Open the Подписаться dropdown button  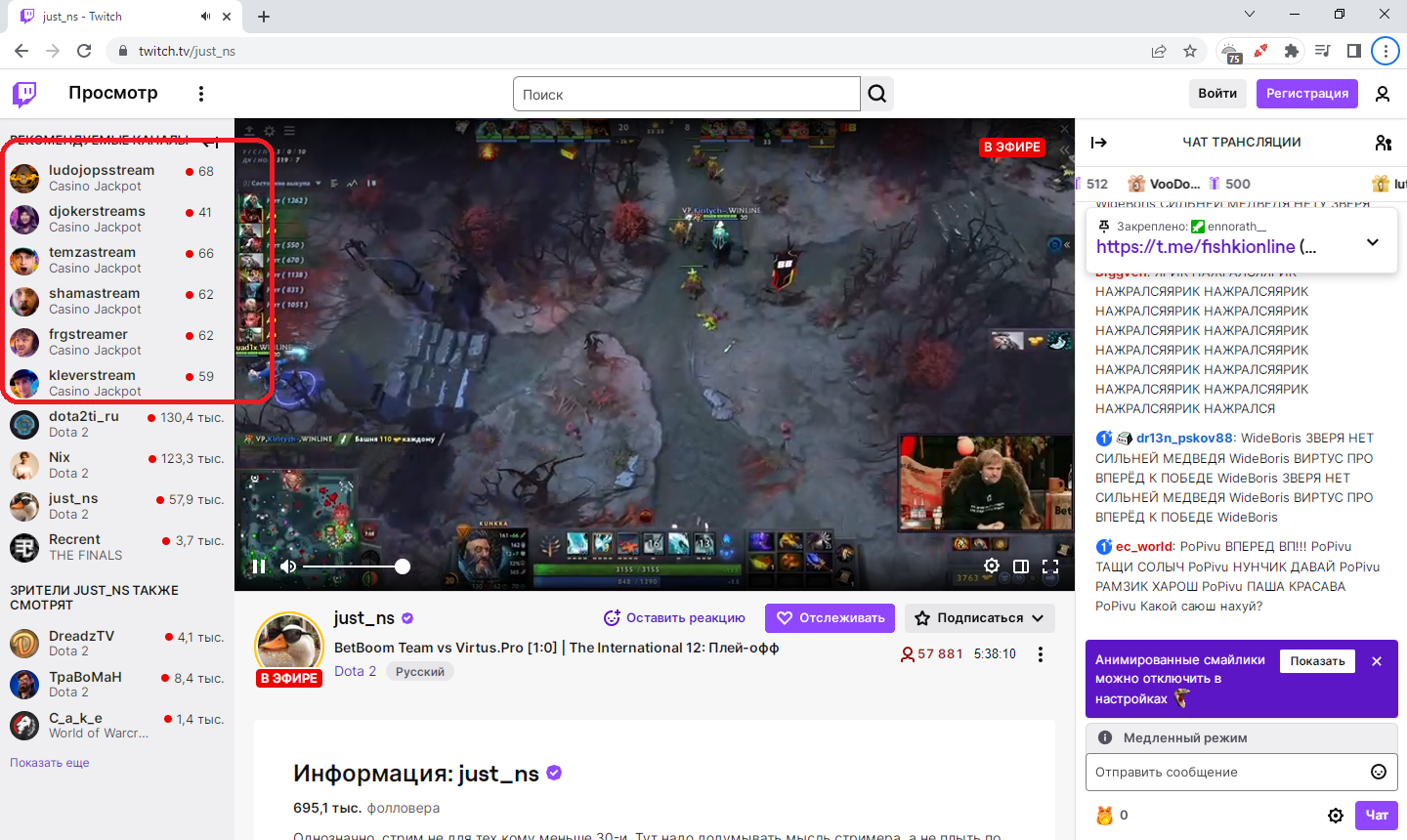(980, 618)
